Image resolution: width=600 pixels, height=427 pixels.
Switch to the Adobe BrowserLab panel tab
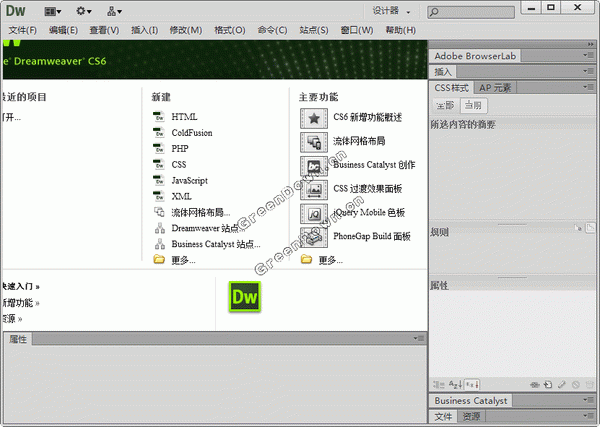click(475, 56)
